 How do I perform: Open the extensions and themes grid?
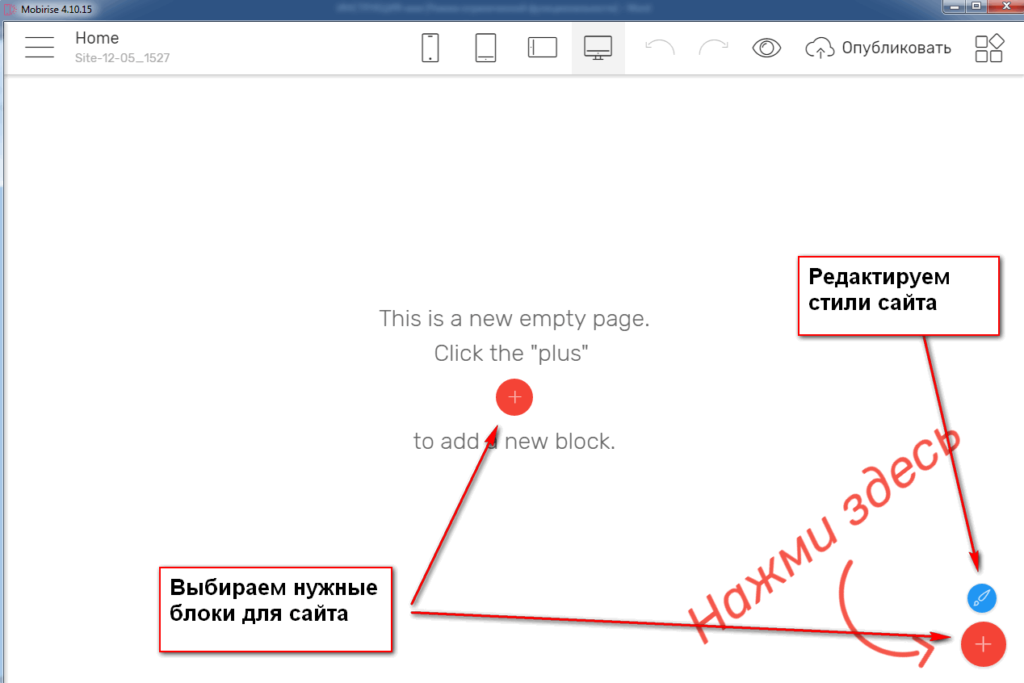(989, 48)
